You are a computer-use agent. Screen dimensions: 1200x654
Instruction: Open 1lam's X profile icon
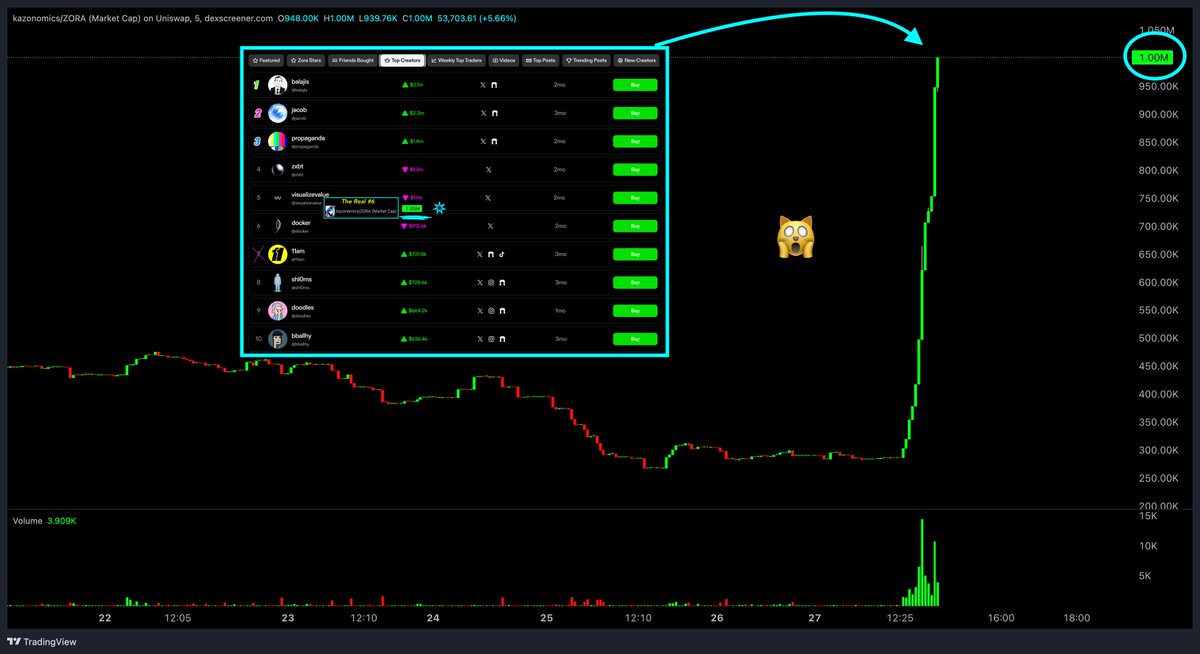click(480, 254)
